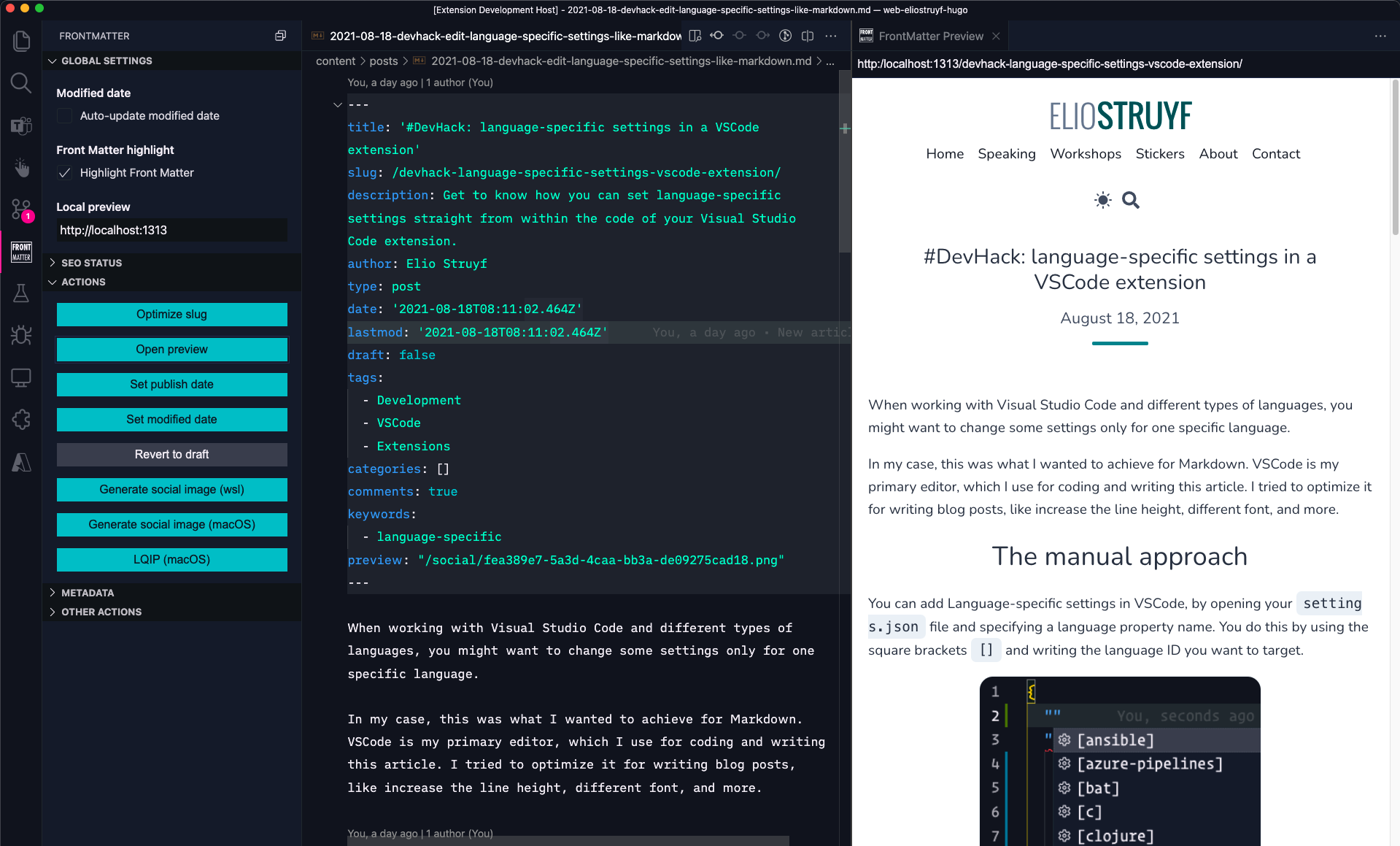The width and height of the screenshot is (1400, 846).
Task: Click the Optimize slug button
Action: [171, 314]
